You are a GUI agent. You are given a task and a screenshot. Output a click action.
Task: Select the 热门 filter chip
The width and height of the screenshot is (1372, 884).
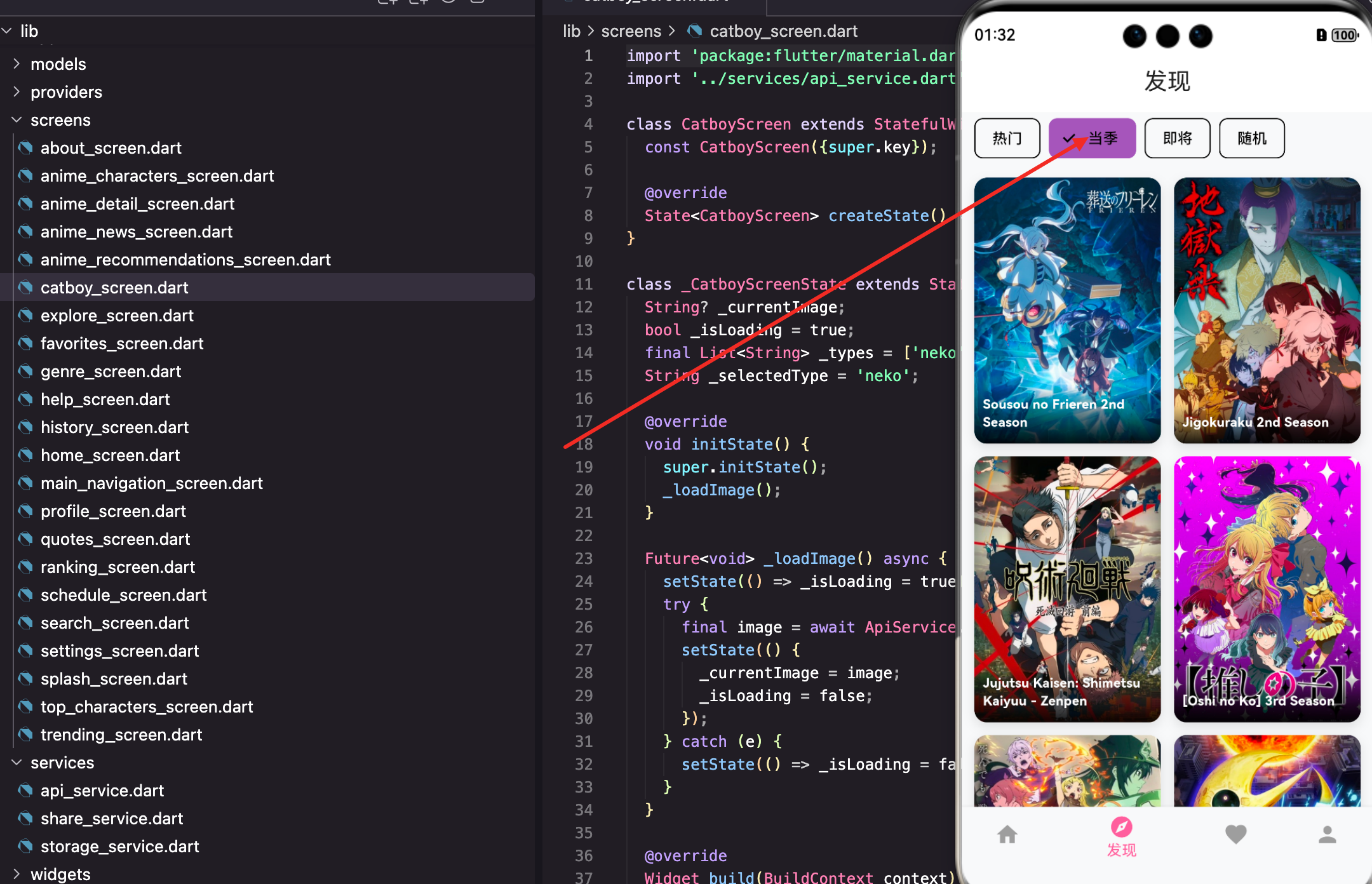pyautogui.click(x=1007, y=138)
